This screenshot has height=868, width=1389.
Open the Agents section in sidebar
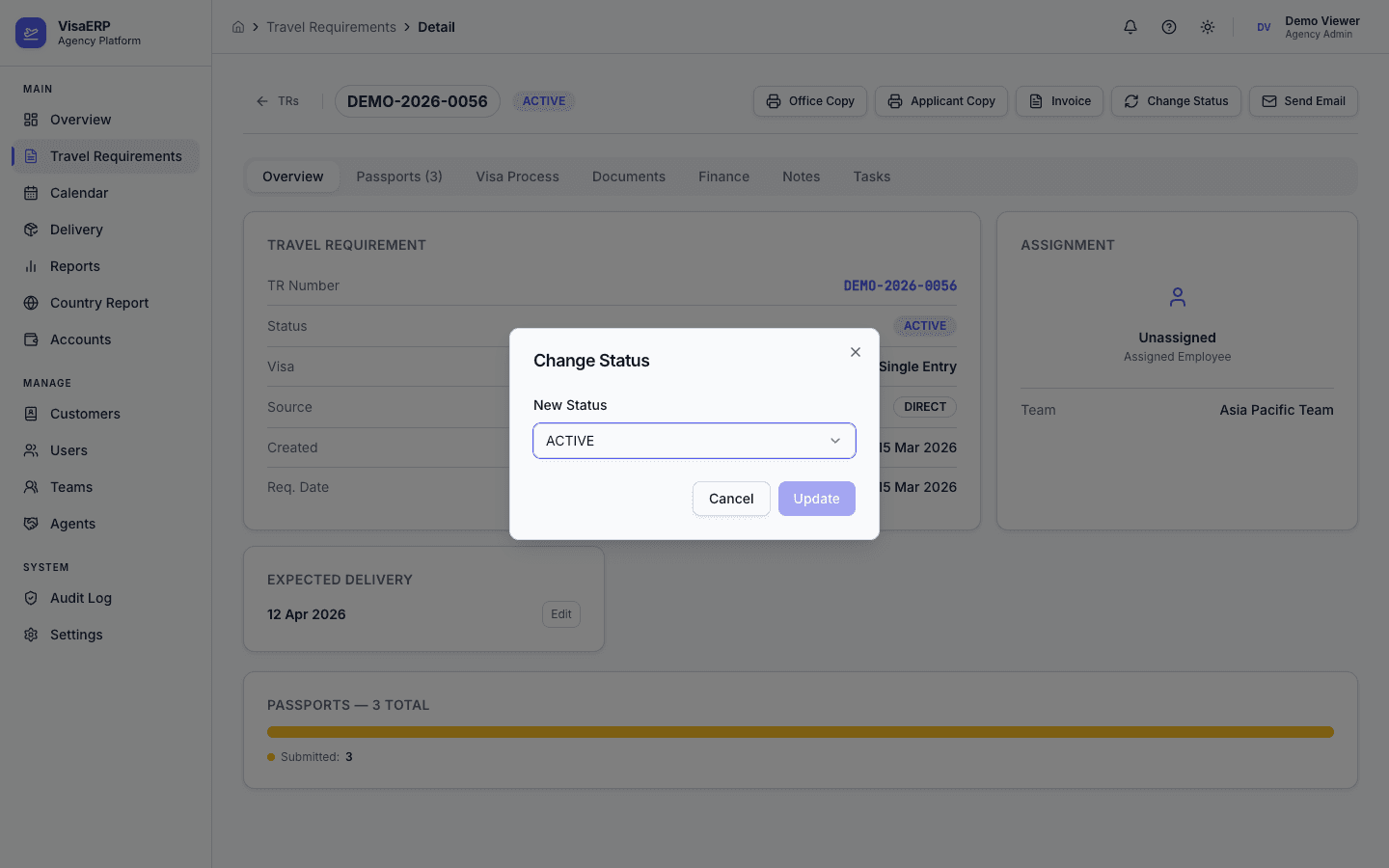point(74,524)
